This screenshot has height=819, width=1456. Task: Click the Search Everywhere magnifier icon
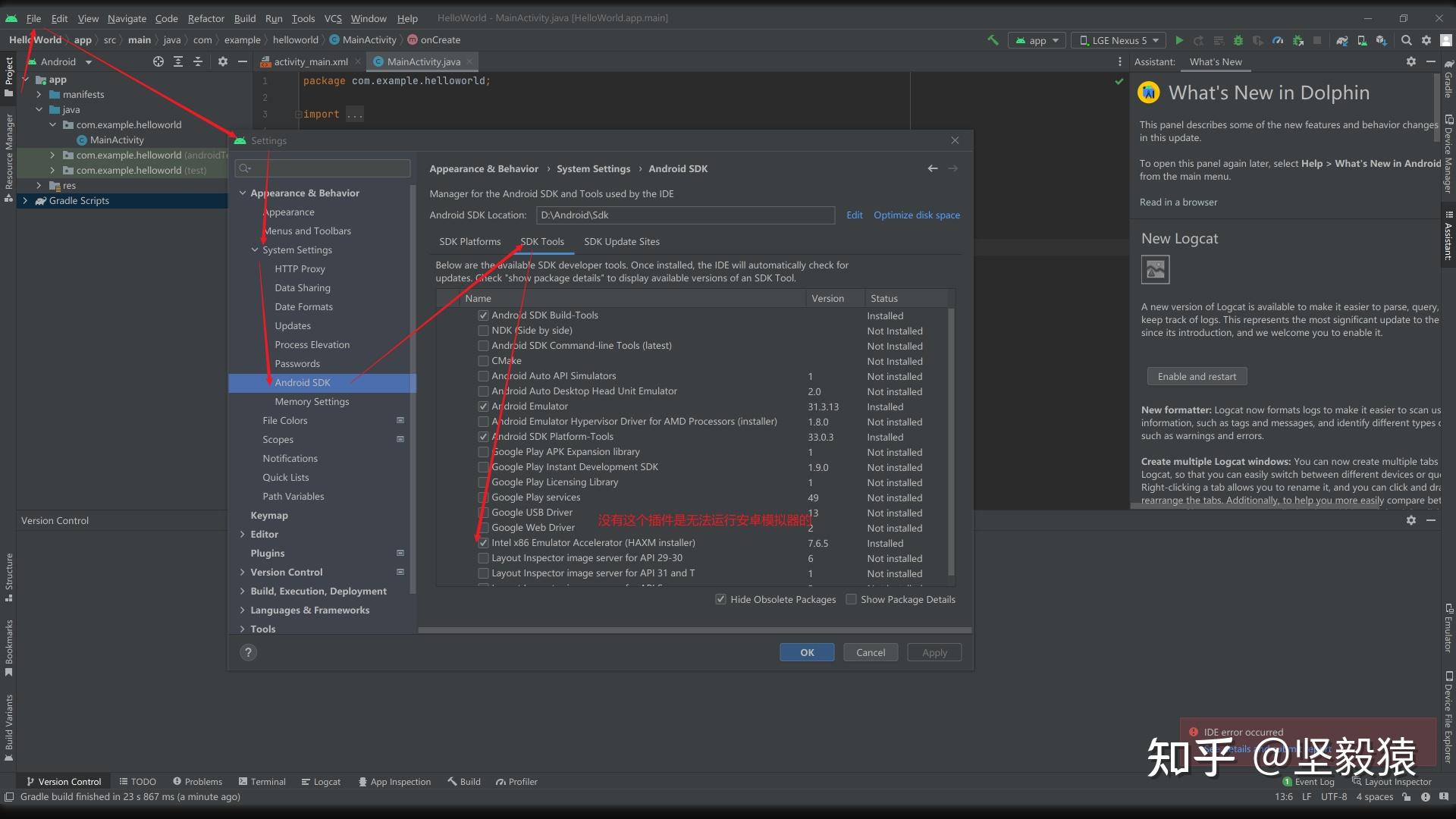tap(1407, 40)
